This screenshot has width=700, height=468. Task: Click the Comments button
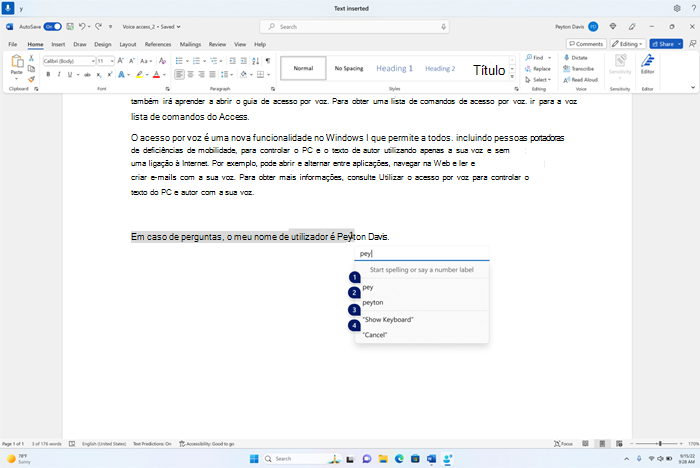(586, 44)
